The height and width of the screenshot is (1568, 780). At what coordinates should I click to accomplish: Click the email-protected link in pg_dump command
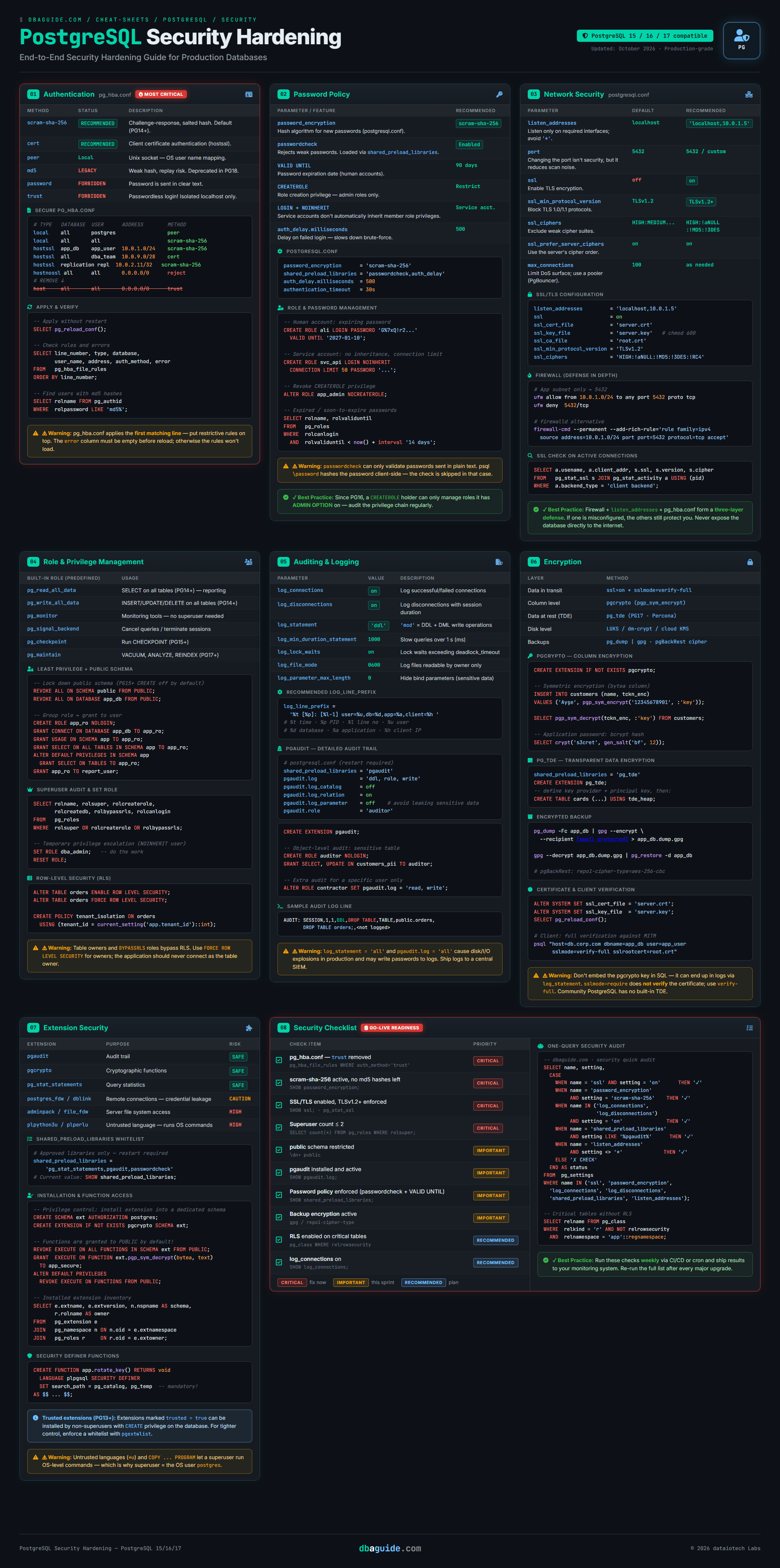602,839
